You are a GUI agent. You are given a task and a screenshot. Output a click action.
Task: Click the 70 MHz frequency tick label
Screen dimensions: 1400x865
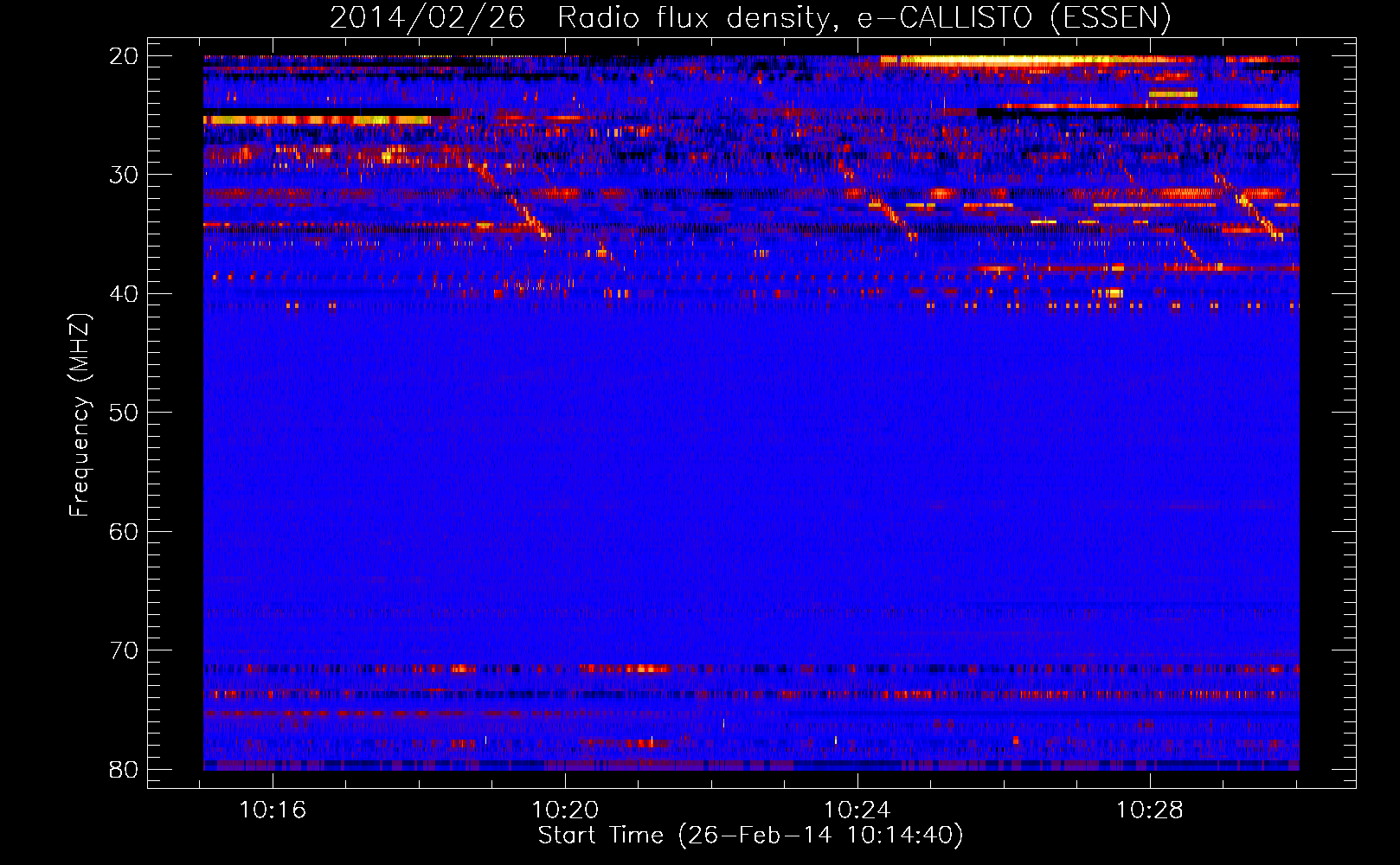click(x=124, y=650)
